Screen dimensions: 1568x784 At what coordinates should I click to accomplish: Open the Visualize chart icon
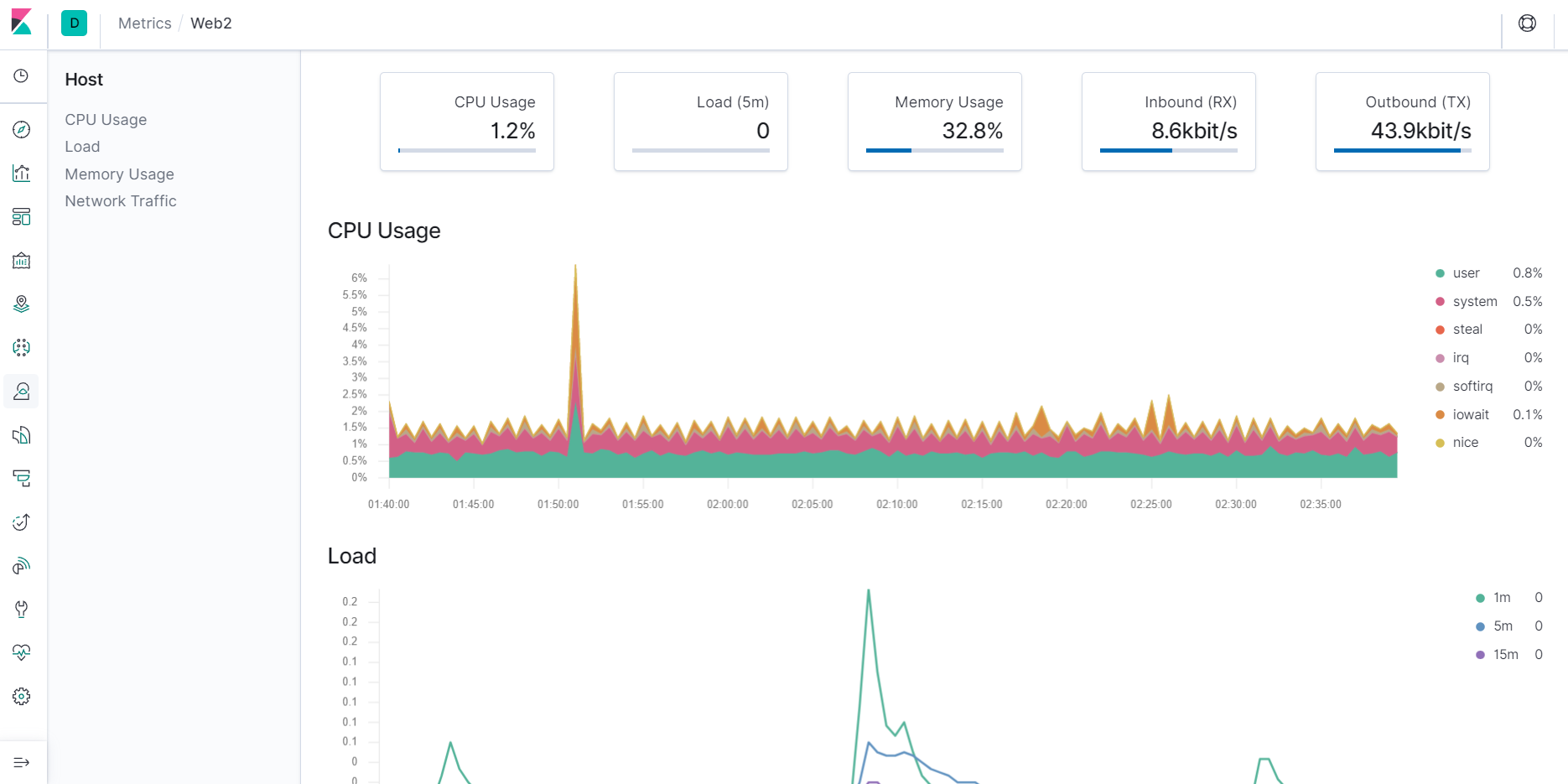coord(22,174)
